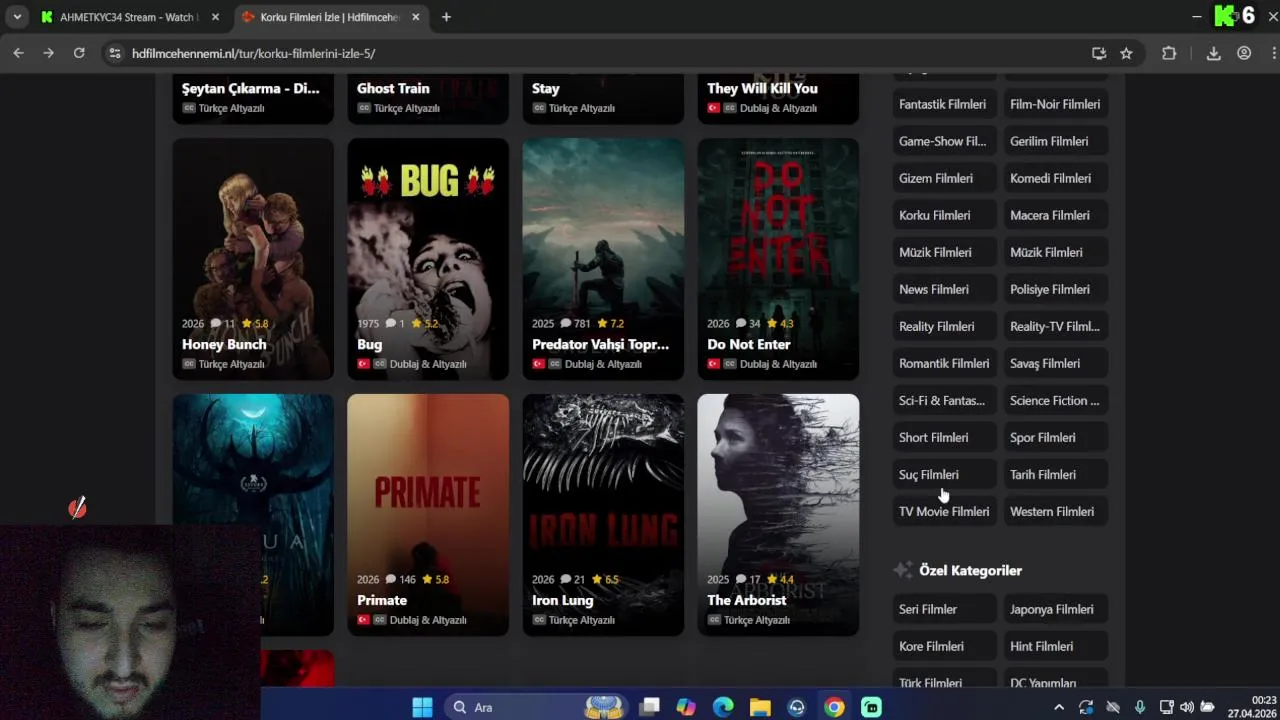This screenshot has width=1280, height=720.
Task: Open the Honey Bunch movie poster
Action: click(x=253, y=259)
